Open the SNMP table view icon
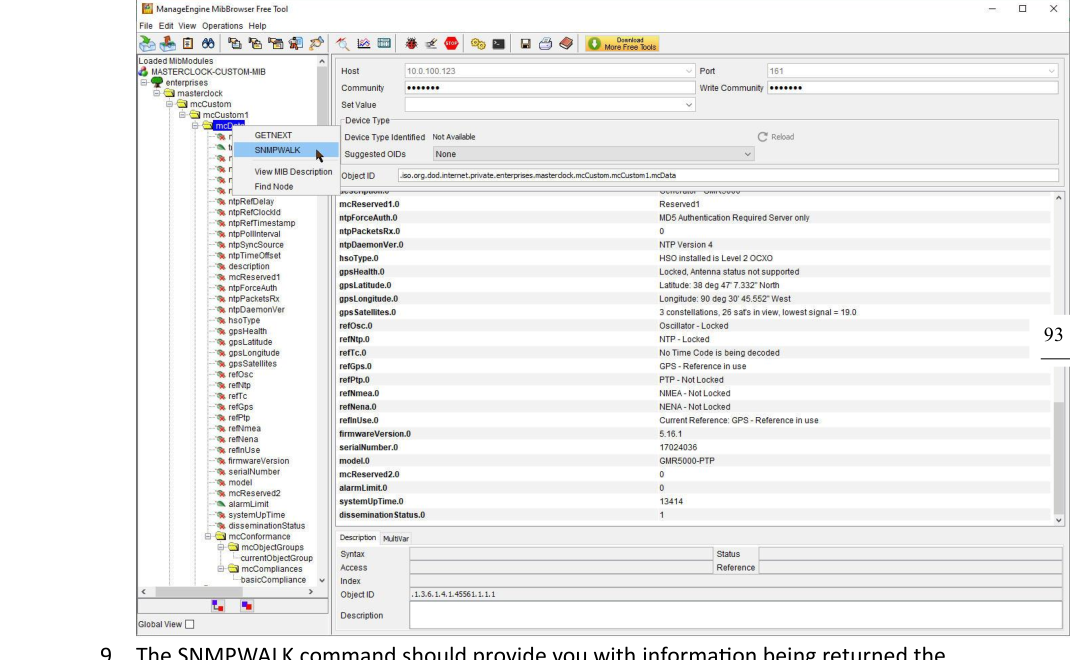 click(384, 44)
